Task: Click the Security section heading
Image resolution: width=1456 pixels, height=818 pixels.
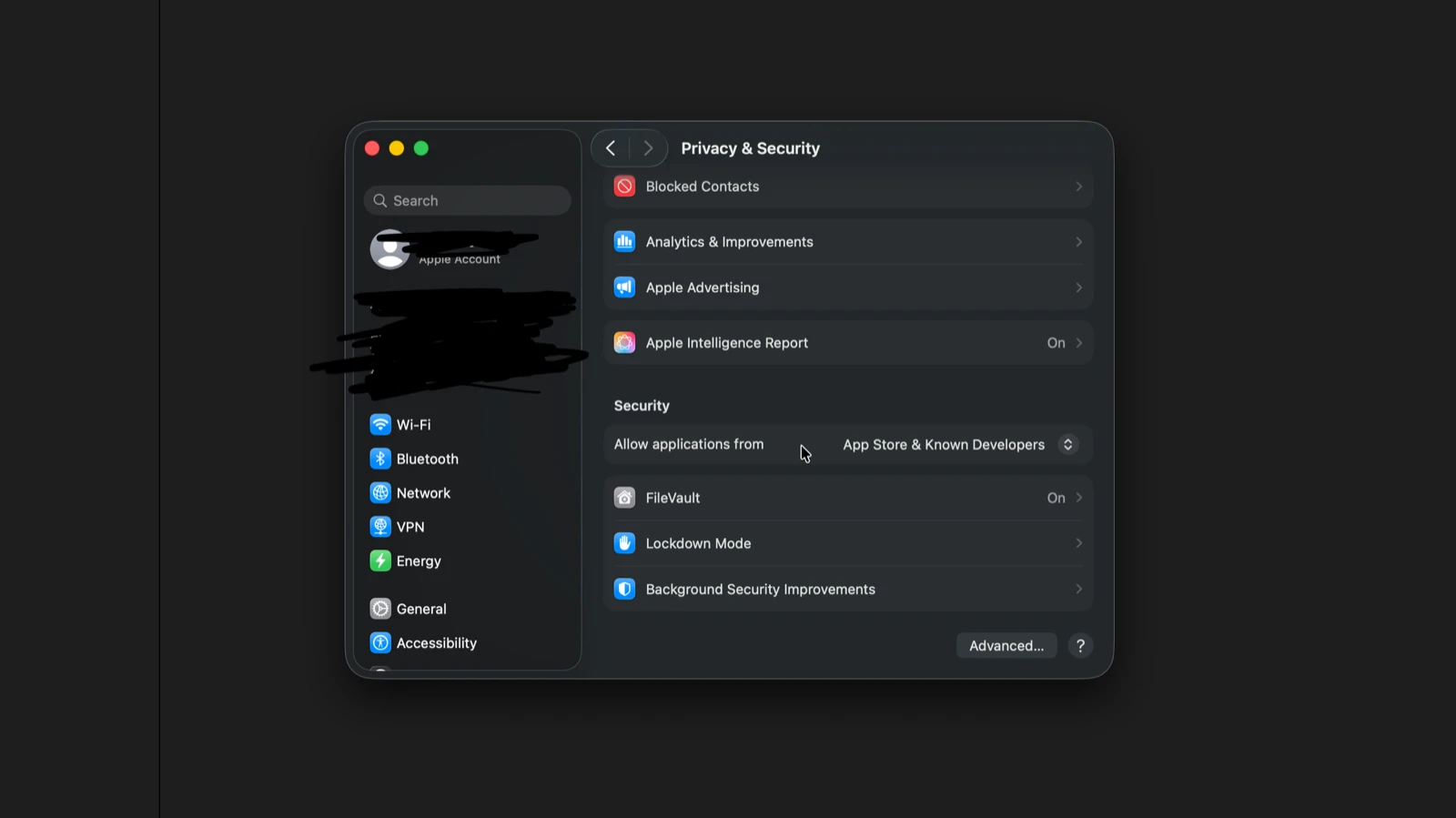Action: [642, 406]
